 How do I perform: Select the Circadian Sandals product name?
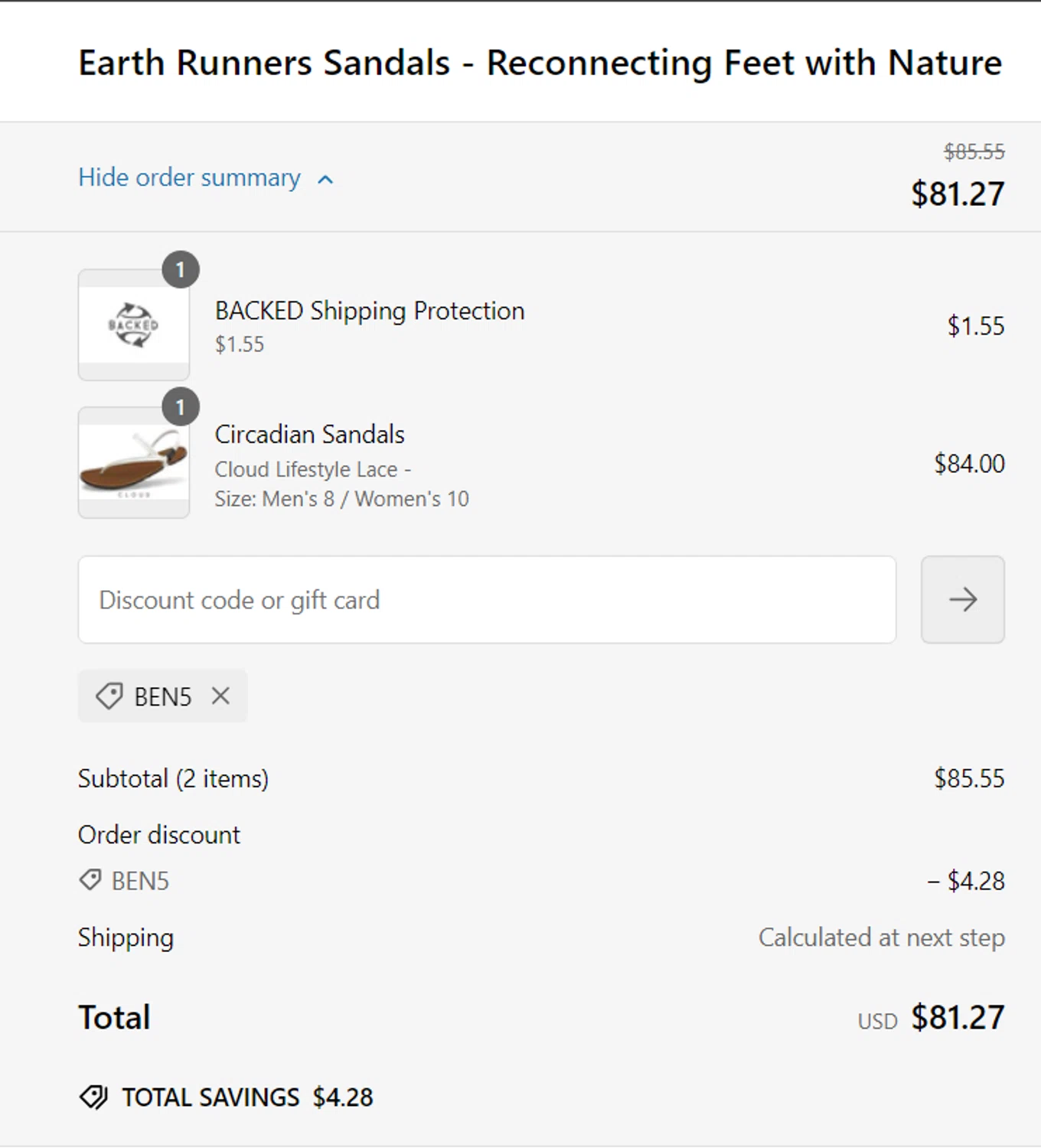tap(309, 434)
